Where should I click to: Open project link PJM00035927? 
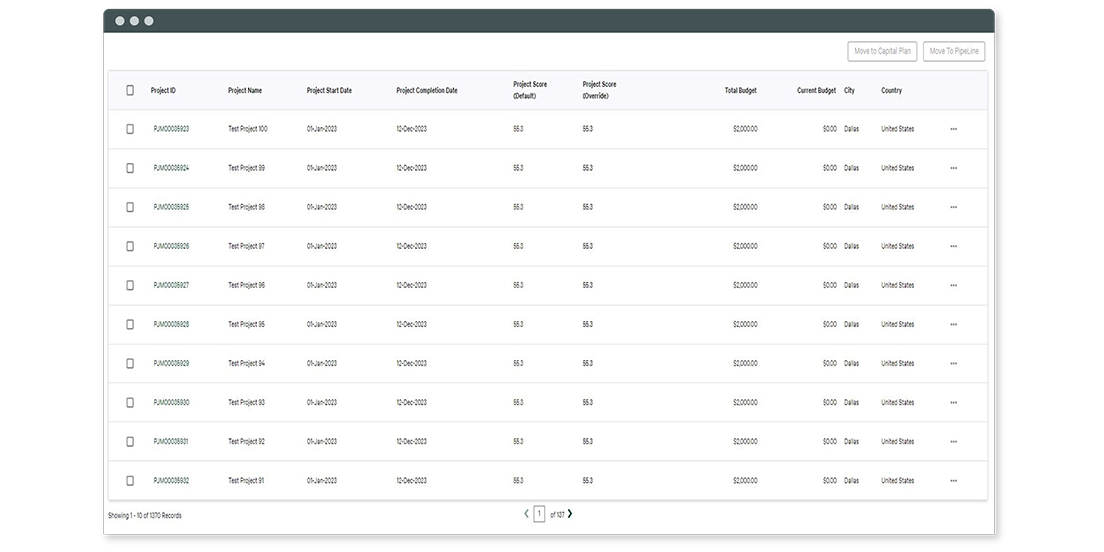point(171,285)
